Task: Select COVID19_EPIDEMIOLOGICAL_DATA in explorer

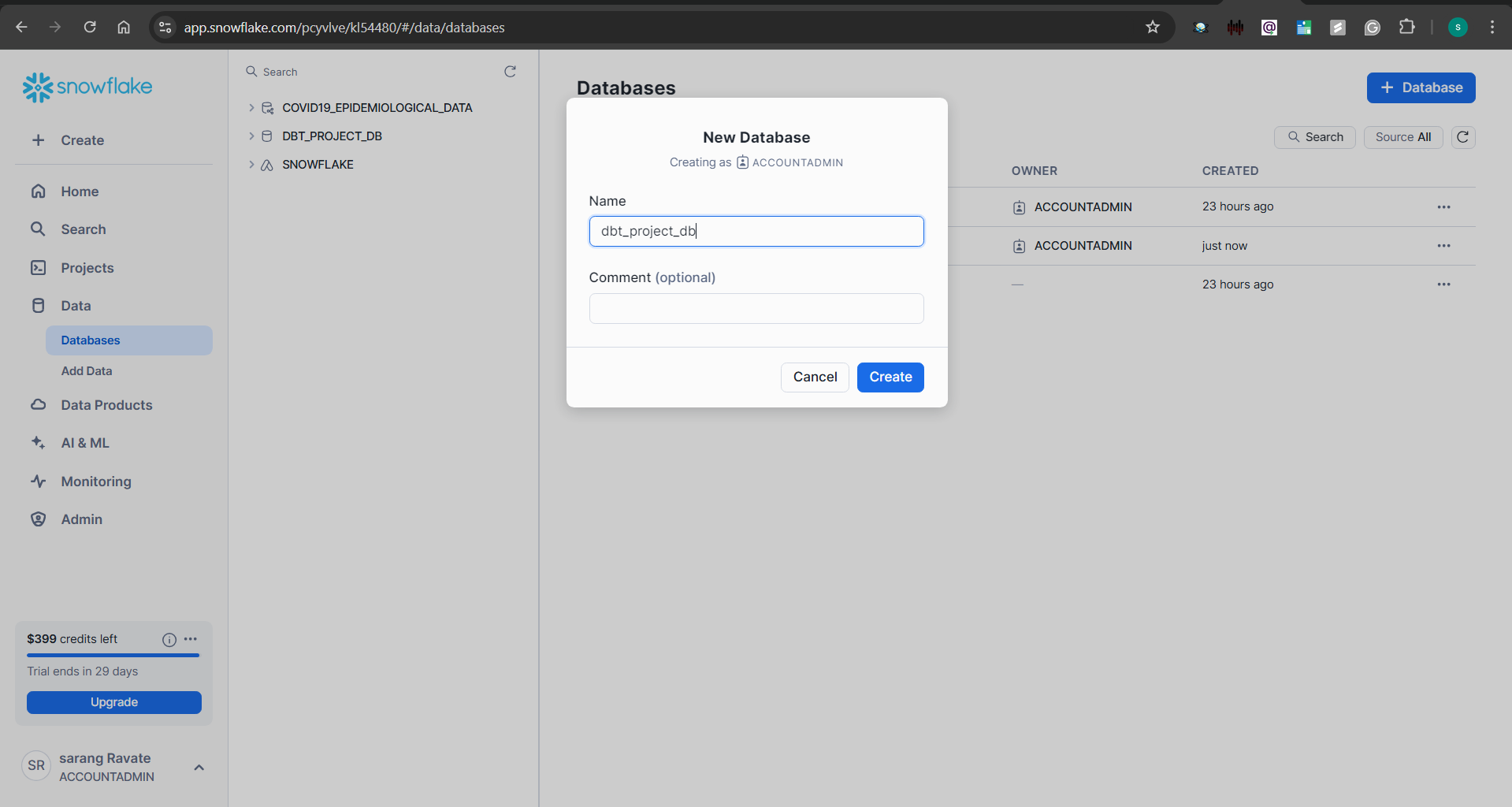Action: pos(377,108)
